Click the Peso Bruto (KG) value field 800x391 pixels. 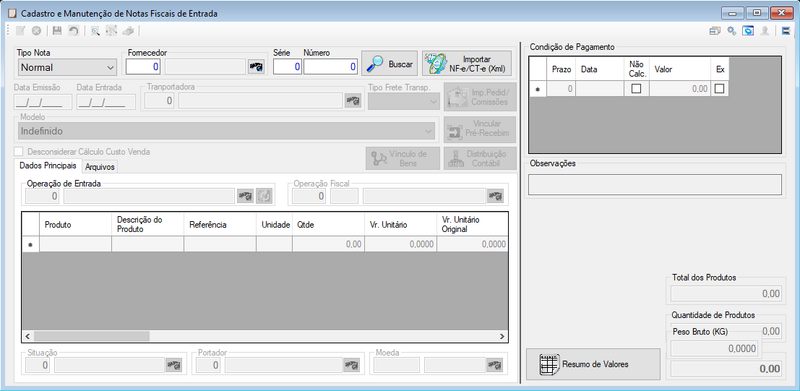(714, 348)
